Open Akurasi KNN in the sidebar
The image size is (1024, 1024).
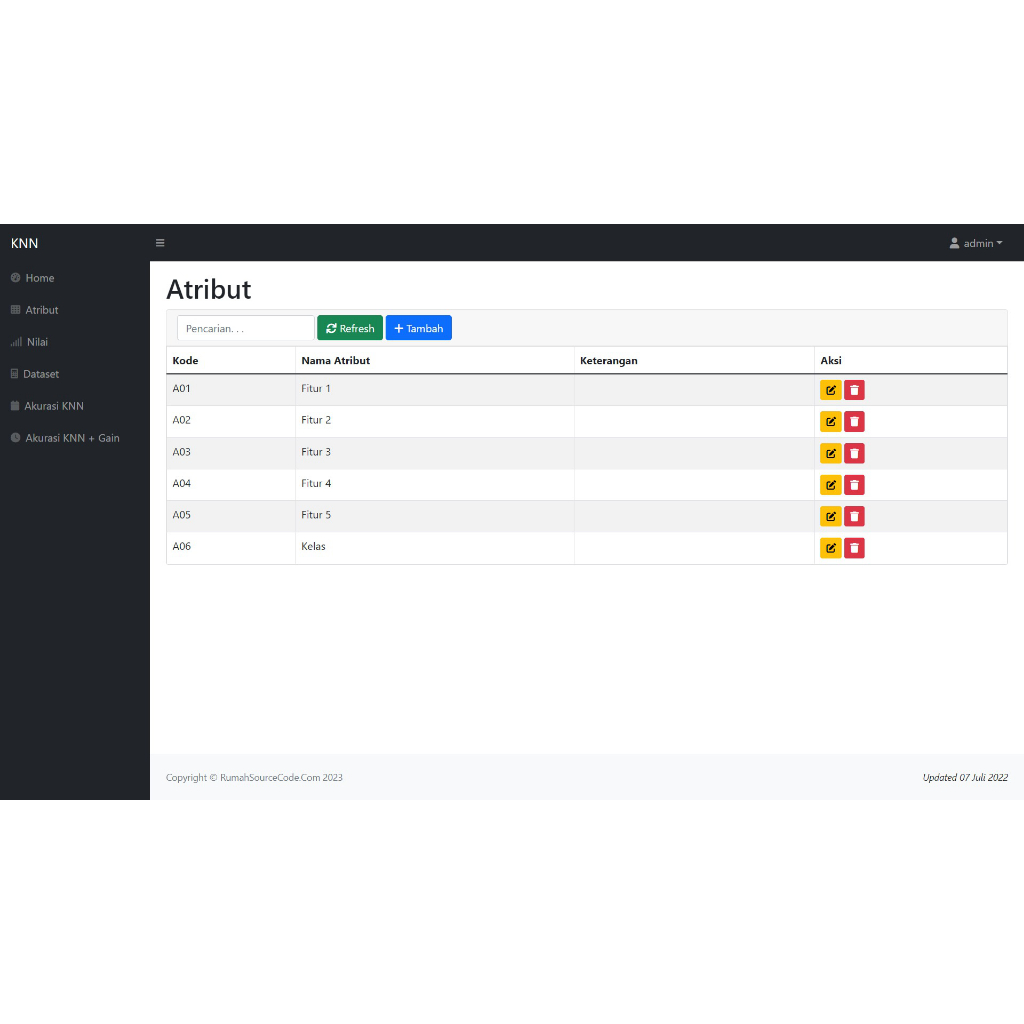[x=47, y=406]
